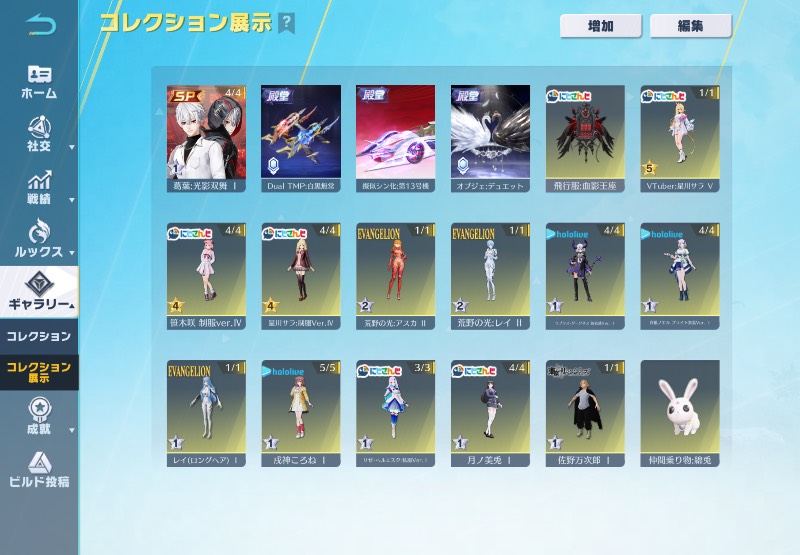This screenshot has height=555, width=800.
Task: Open the 葛葉:光影双舞 SP card
Action: tap(206, 139)
